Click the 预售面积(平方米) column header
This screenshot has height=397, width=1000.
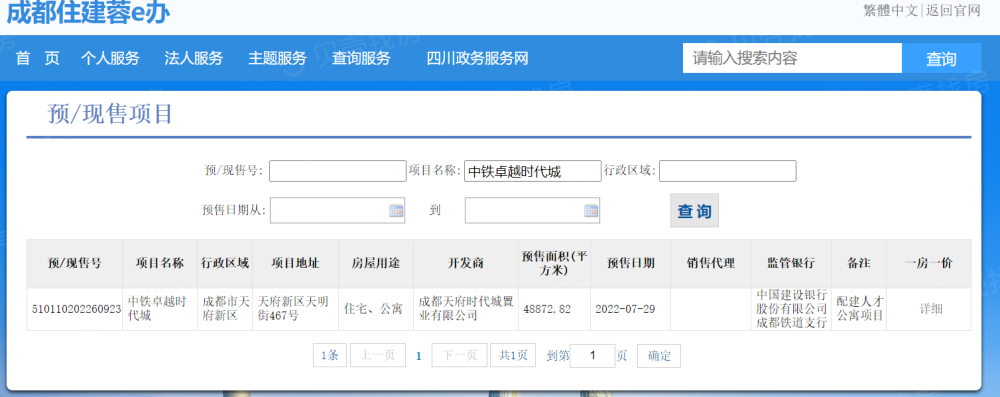click(x=555, y=264)
